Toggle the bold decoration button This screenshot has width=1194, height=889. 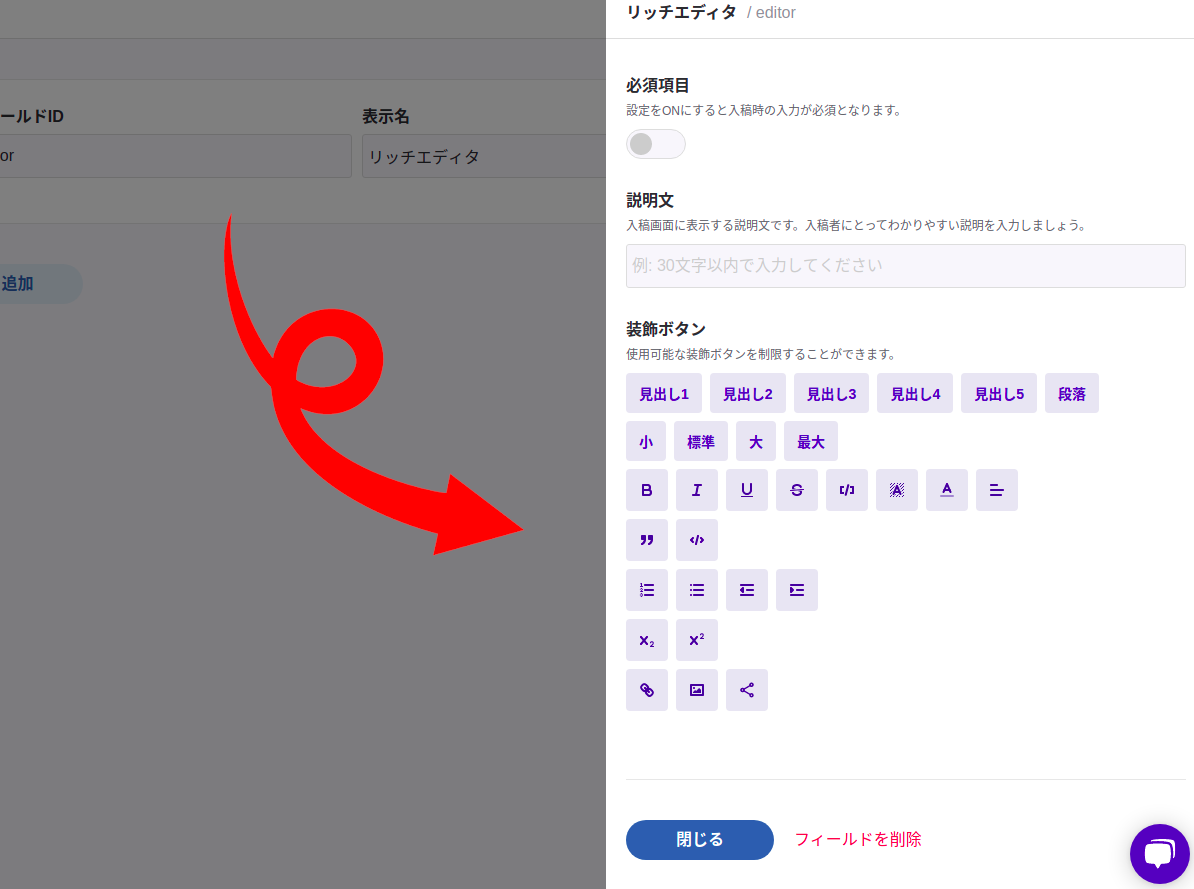[647, 490]
